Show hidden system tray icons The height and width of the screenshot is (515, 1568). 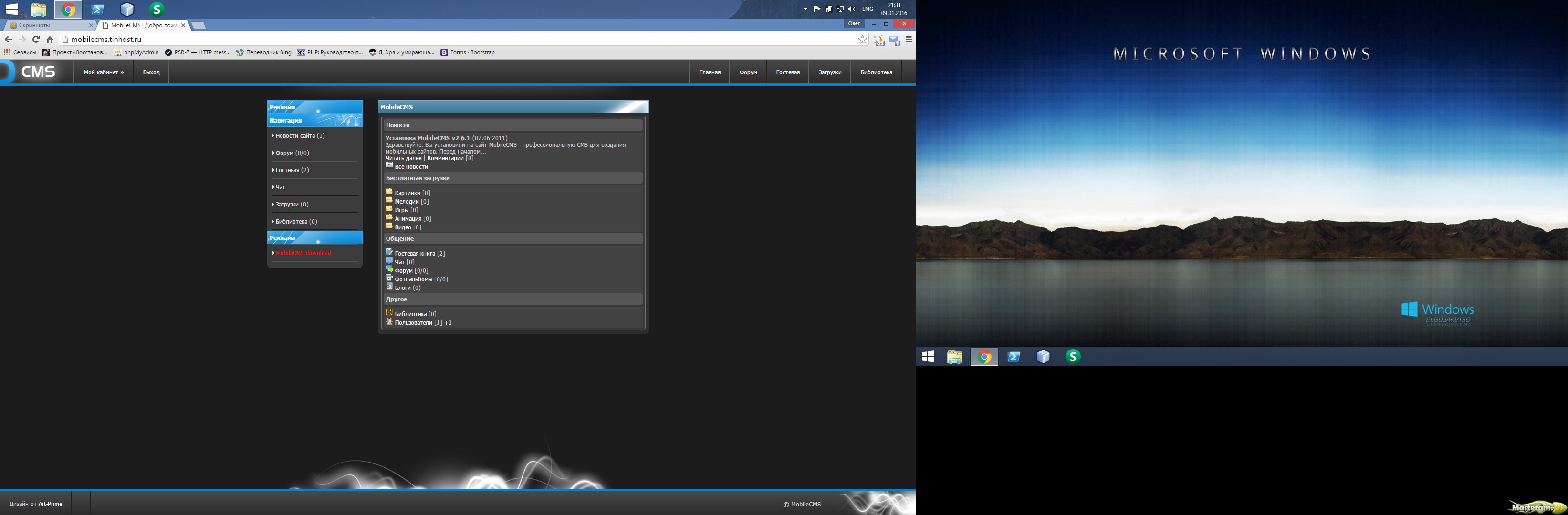[805, 9]
